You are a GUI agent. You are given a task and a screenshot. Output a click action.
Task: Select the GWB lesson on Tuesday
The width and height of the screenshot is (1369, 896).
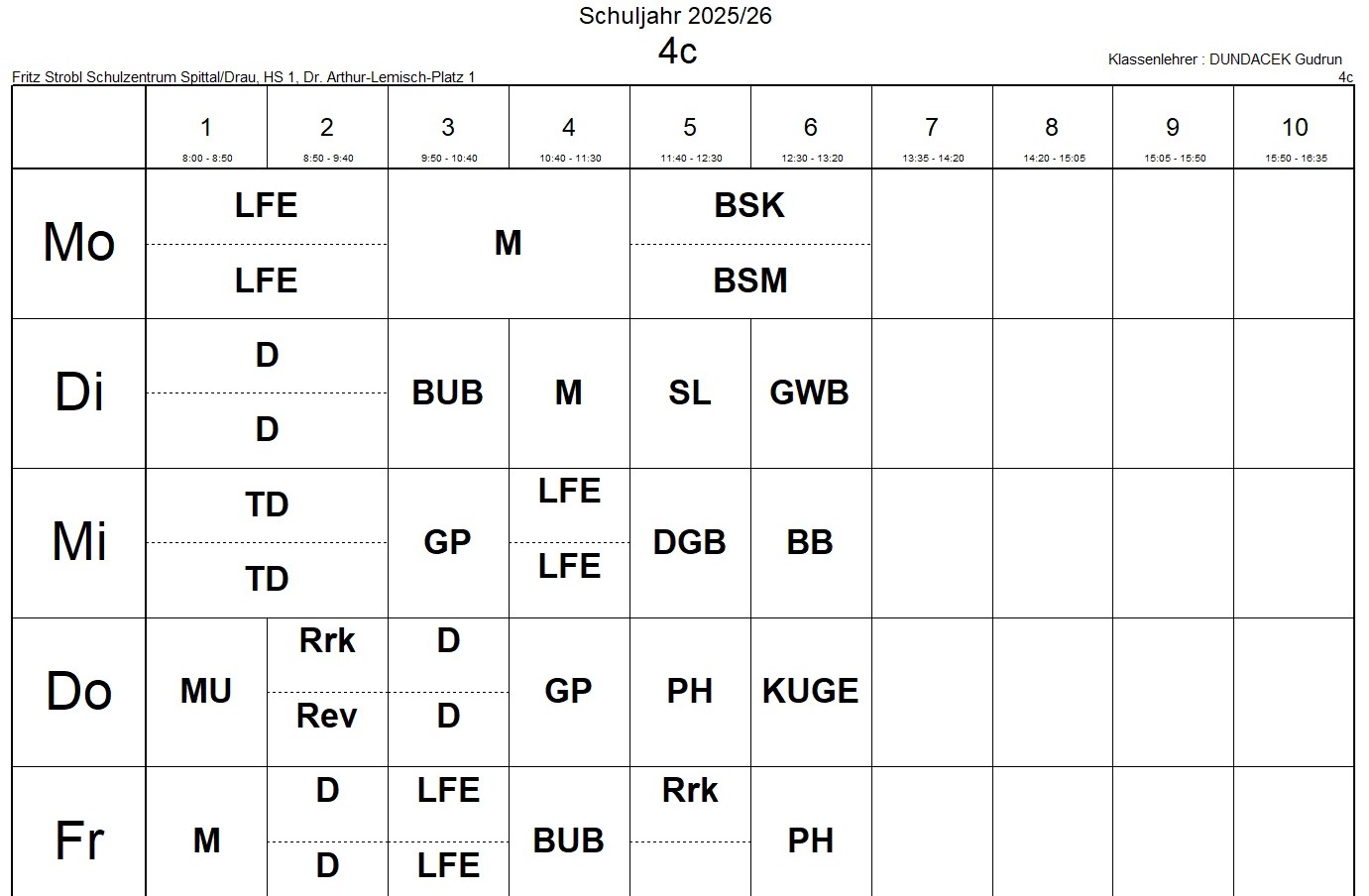[810, 393]
